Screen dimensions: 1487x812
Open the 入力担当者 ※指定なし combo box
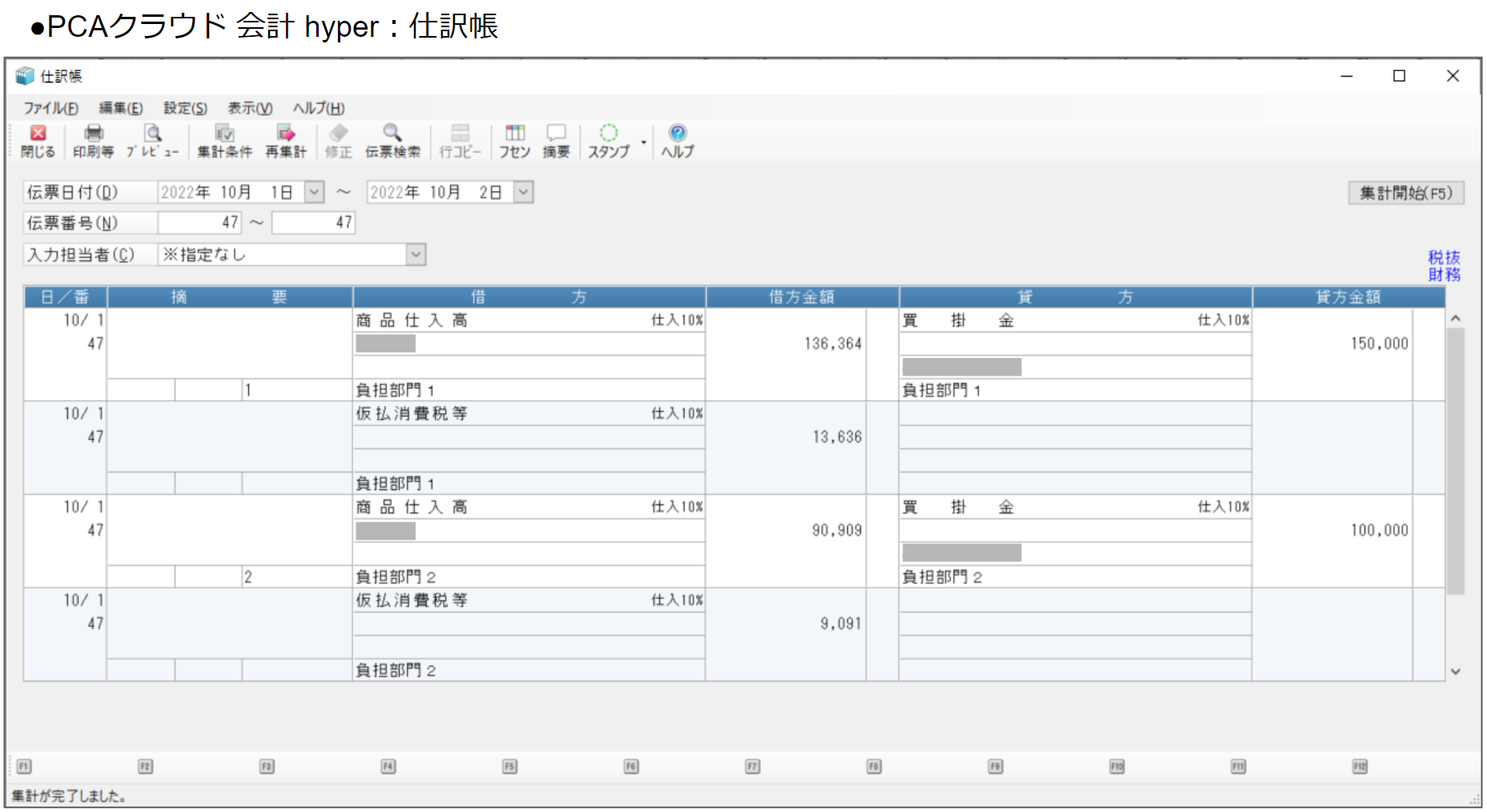pos(292,255)
